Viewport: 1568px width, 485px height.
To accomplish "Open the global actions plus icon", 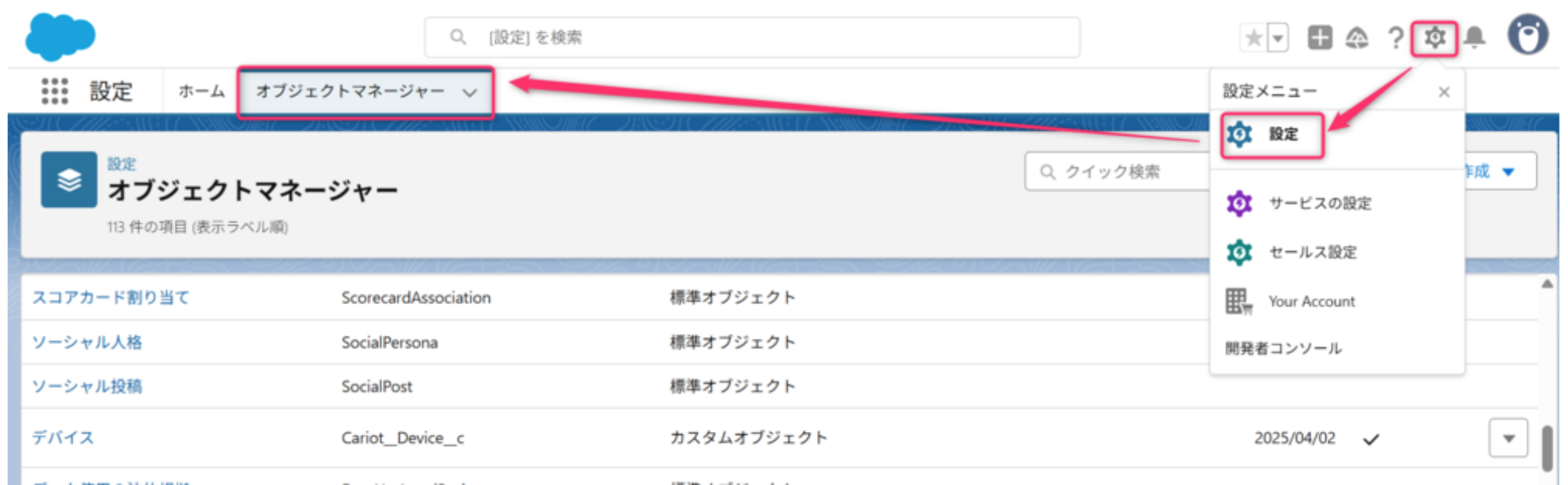I will pyautogui.click(x=1320, y=37).
